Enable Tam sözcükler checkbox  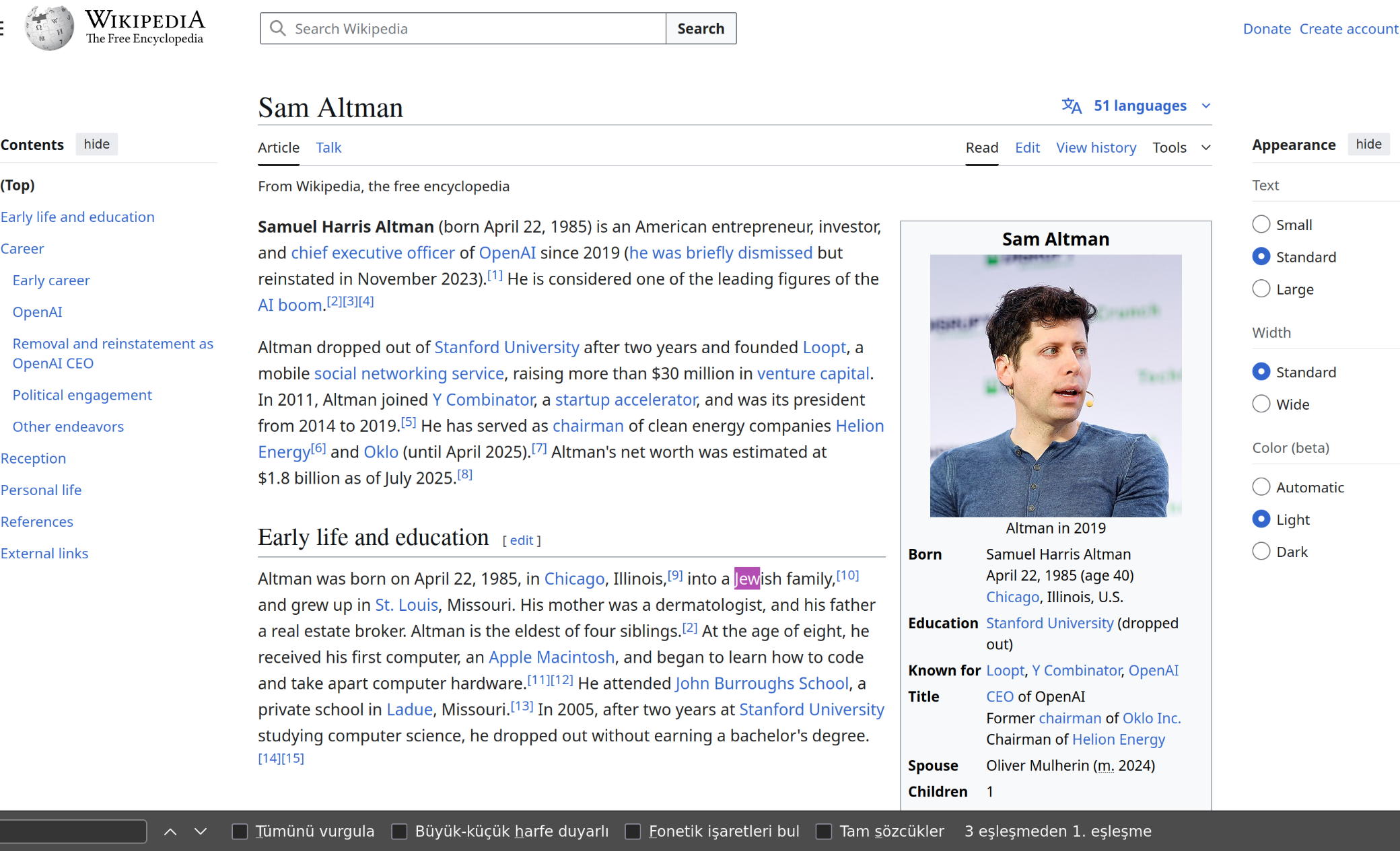pos(824,831)
